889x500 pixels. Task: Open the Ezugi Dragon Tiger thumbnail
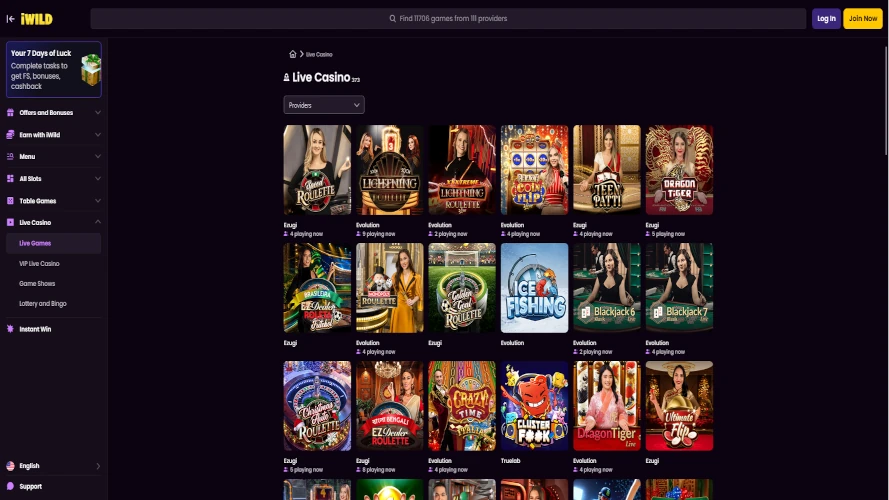coord(679,170)
